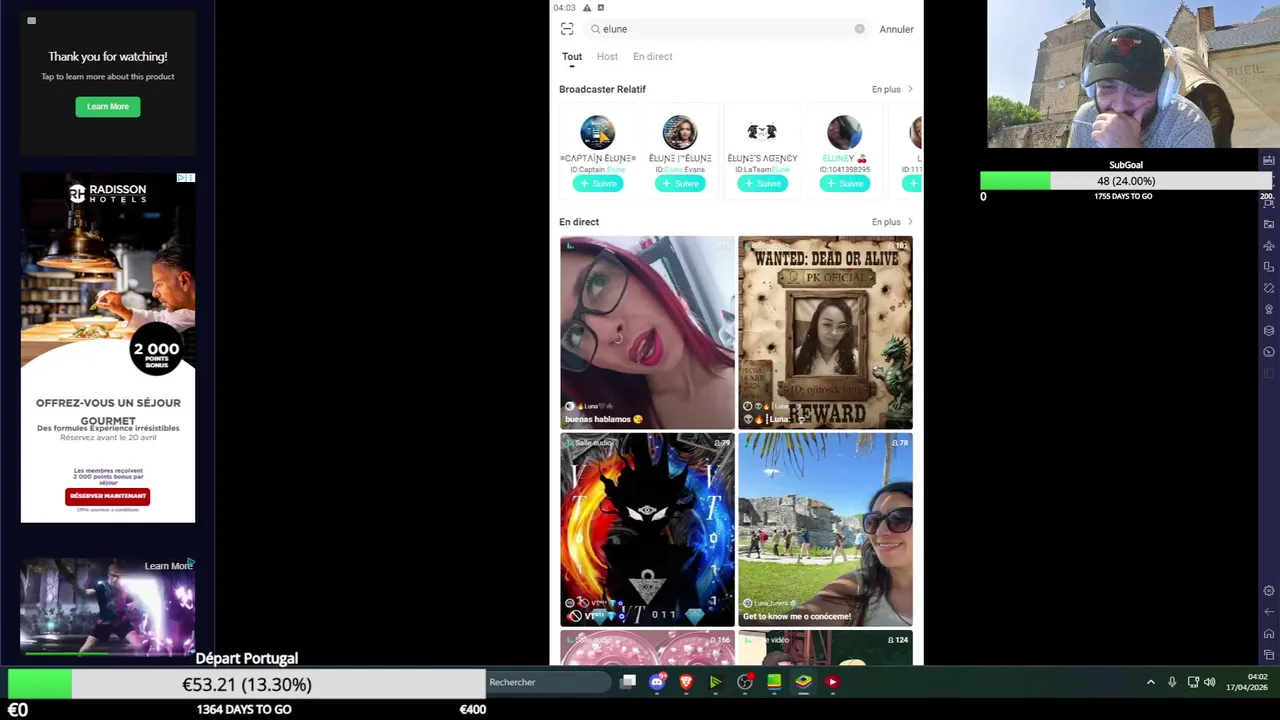Open Eluney's profile avatar
Viewport: 1280px width, 720px height.
(x=844, y=133)
